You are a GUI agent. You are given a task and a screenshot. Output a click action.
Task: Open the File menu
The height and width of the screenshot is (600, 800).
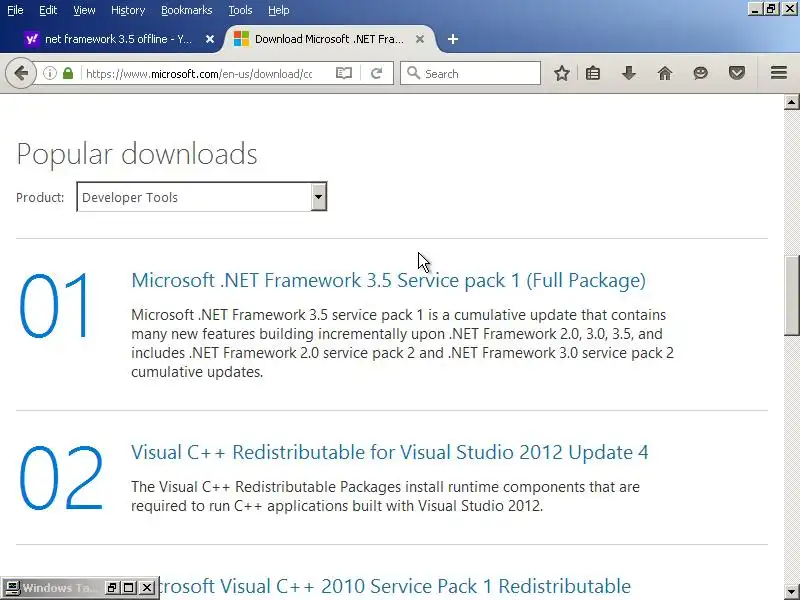pyautogui.click(x=15, y=10)
